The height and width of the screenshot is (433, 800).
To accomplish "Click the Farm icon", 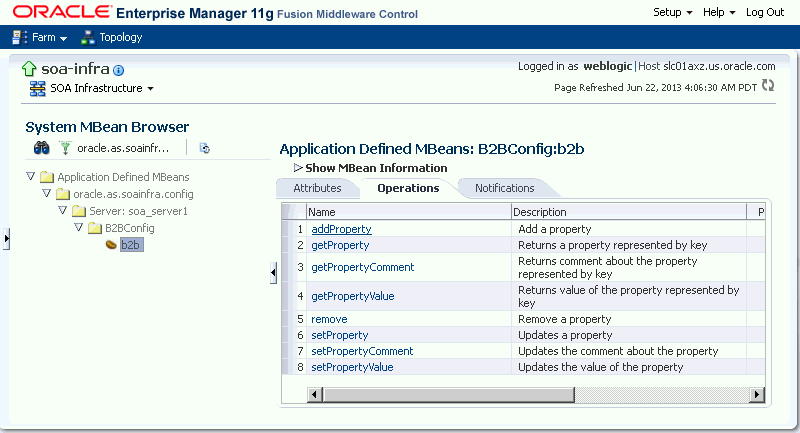I will [x=20, y=37].
